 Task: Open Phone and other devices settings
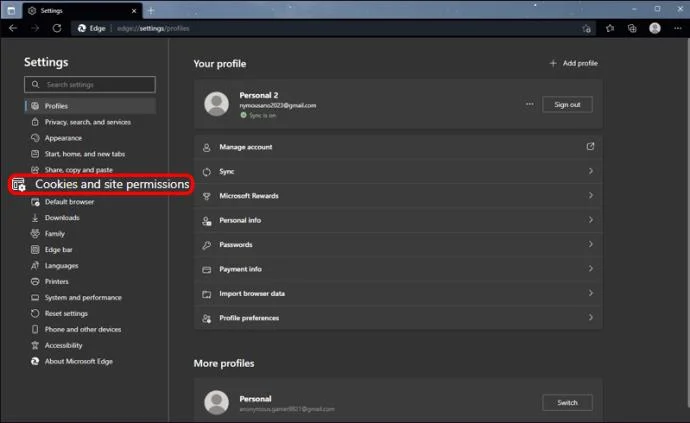point(83,329)
